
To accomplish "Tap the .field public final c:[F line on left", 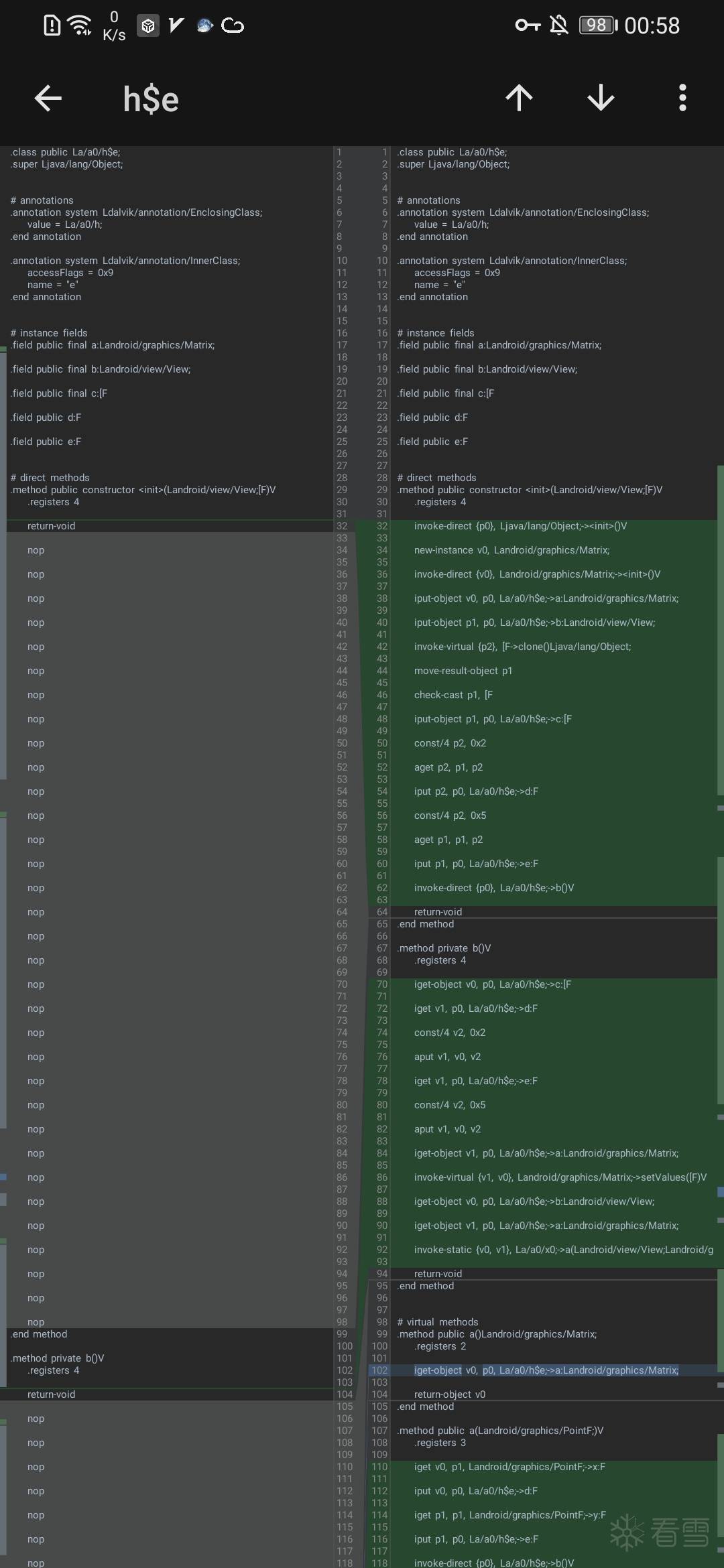I will [59, 393].
